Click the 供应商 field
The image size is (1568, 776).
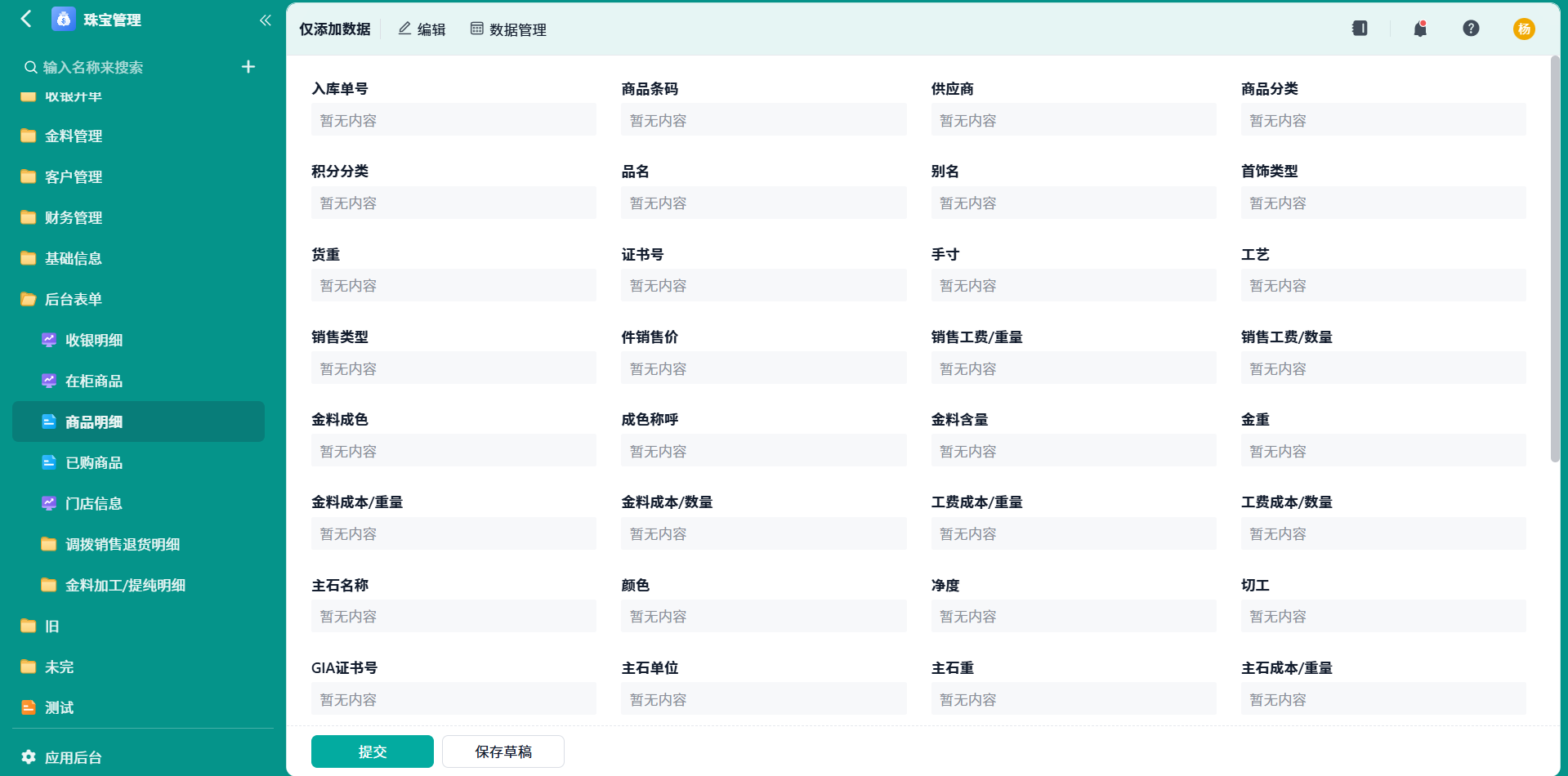coord(1074,120)
